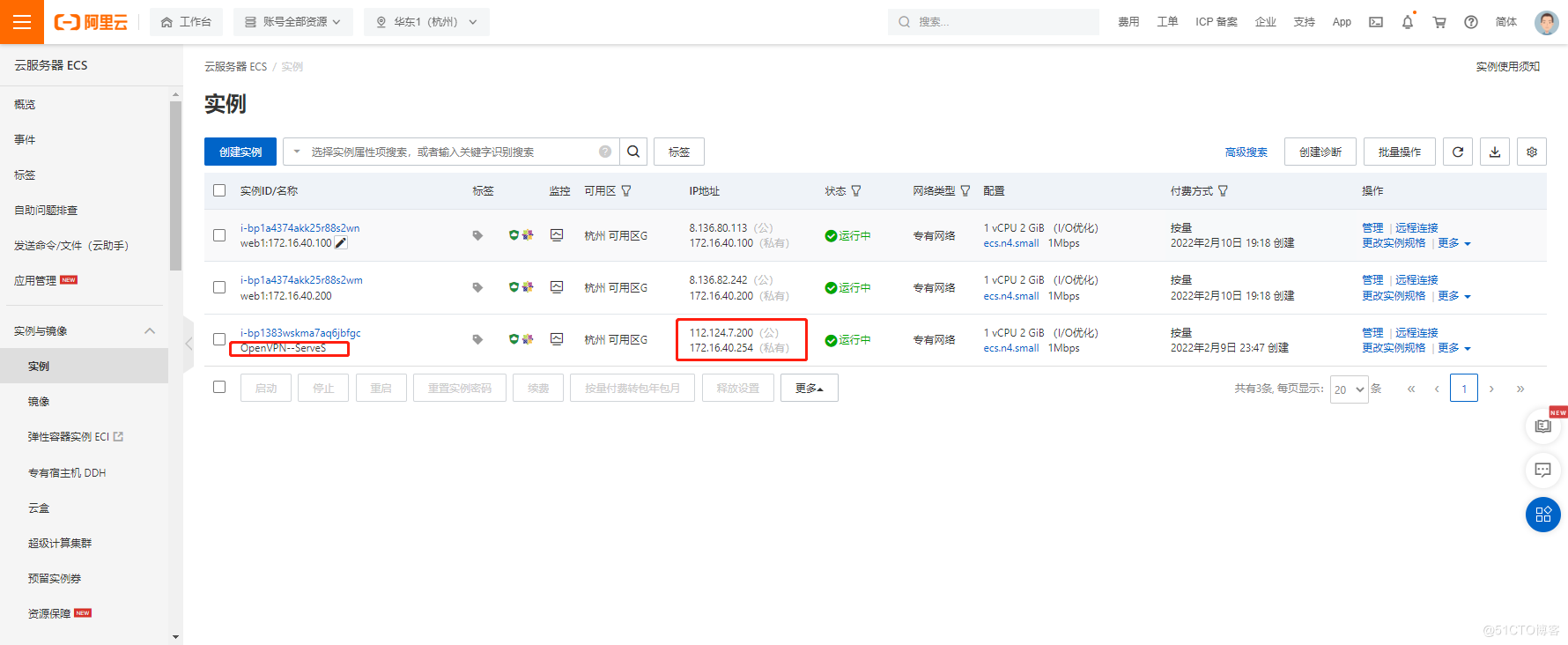Click the 创建诊断 button
1568x645 pixels.
1320,152
